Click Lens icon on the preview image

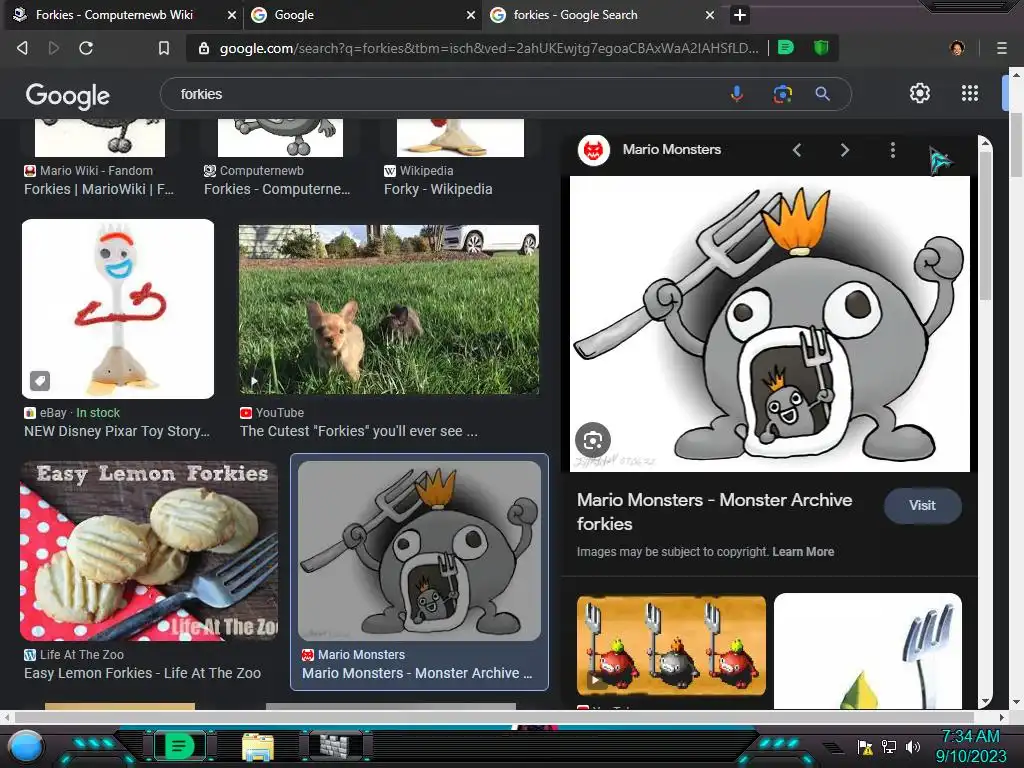coord(592,441)
